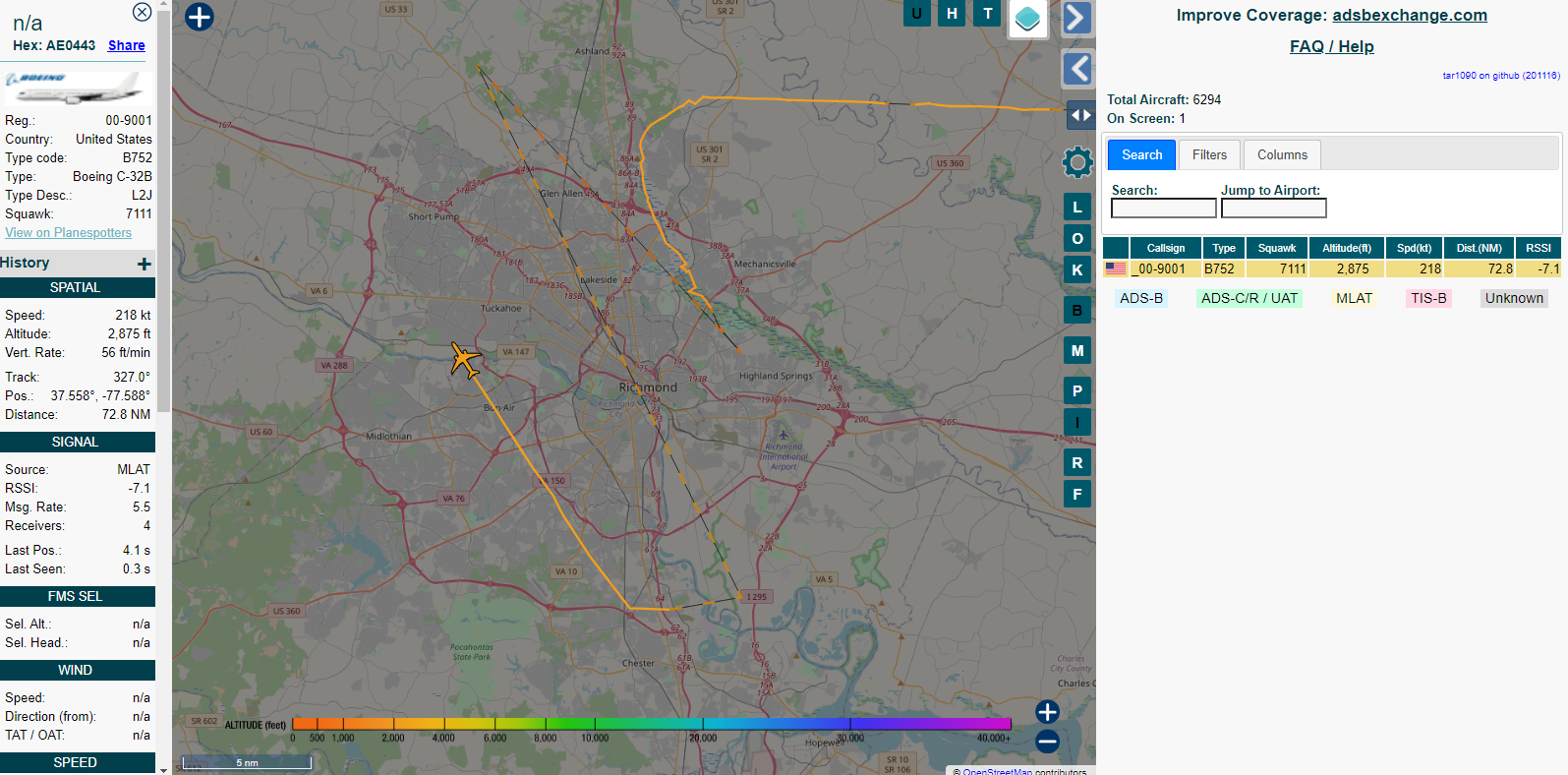Click the altitude color legend bar
The height and width of the screenshot is (775, 1568).
[x=651, y=723]
